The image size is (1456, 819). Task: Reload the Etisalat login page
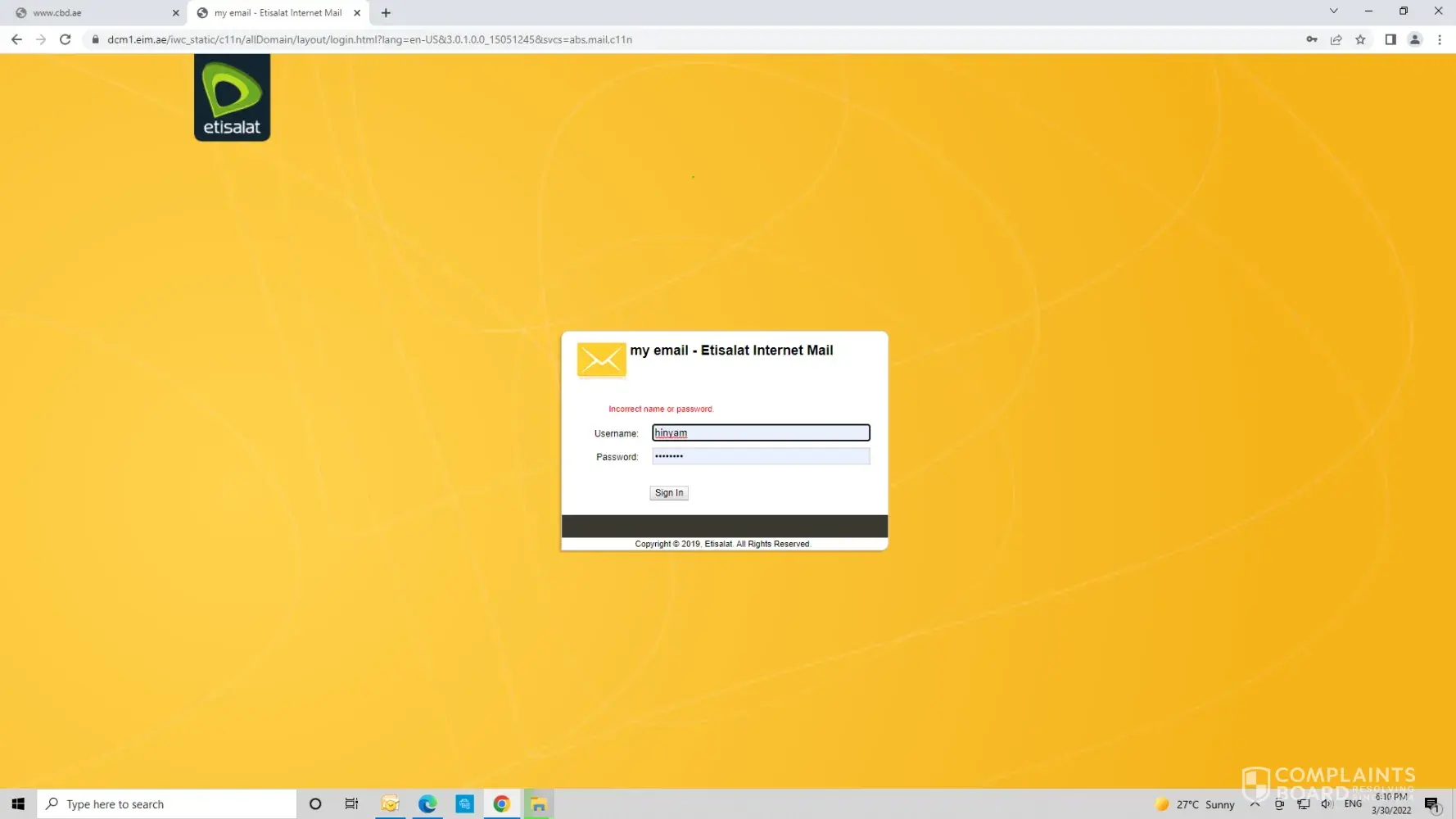point(66,39)
